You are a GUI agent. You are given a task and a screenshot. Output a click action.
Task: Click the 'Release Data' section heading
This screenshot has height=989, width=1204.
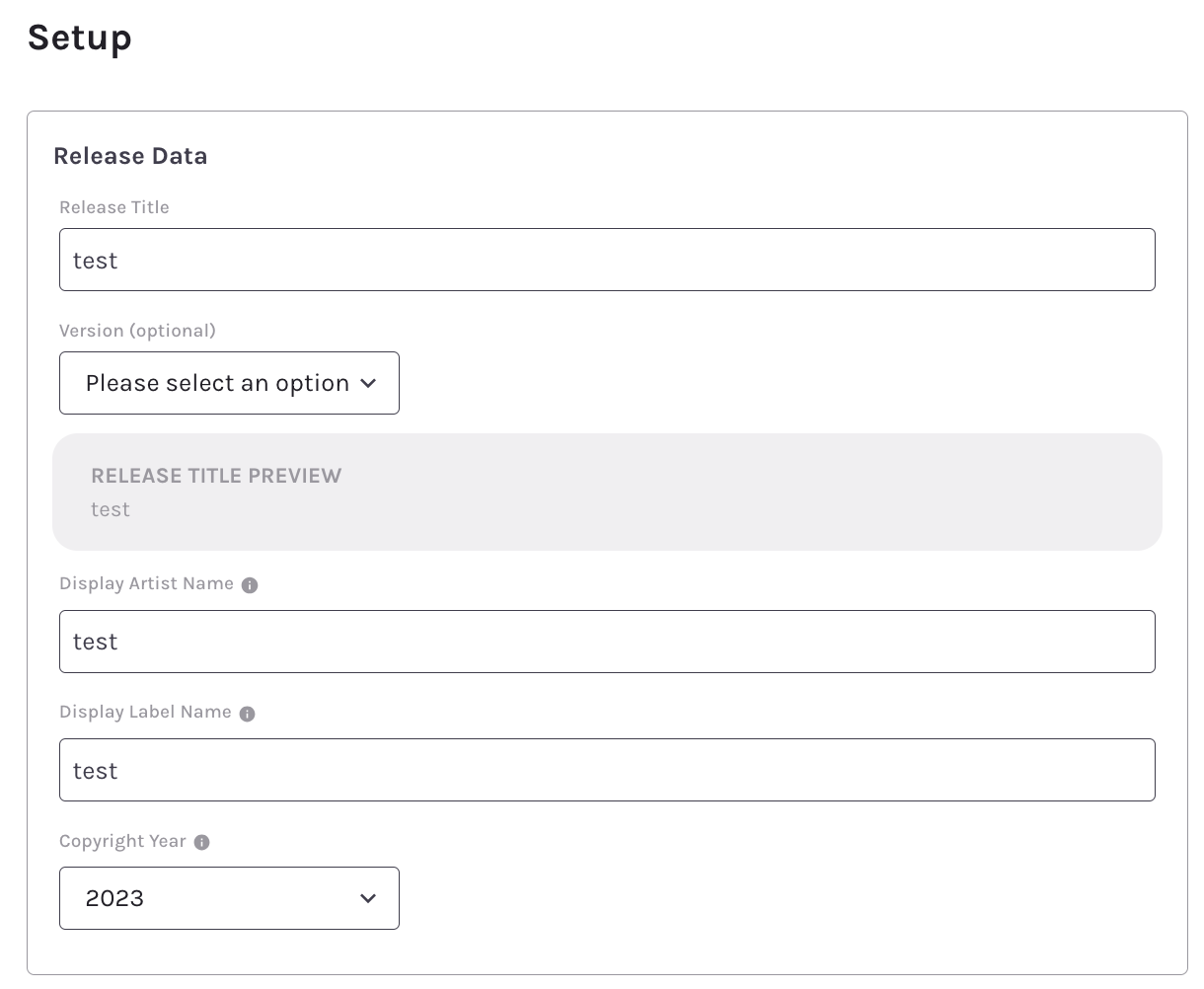tap(130, 156)
